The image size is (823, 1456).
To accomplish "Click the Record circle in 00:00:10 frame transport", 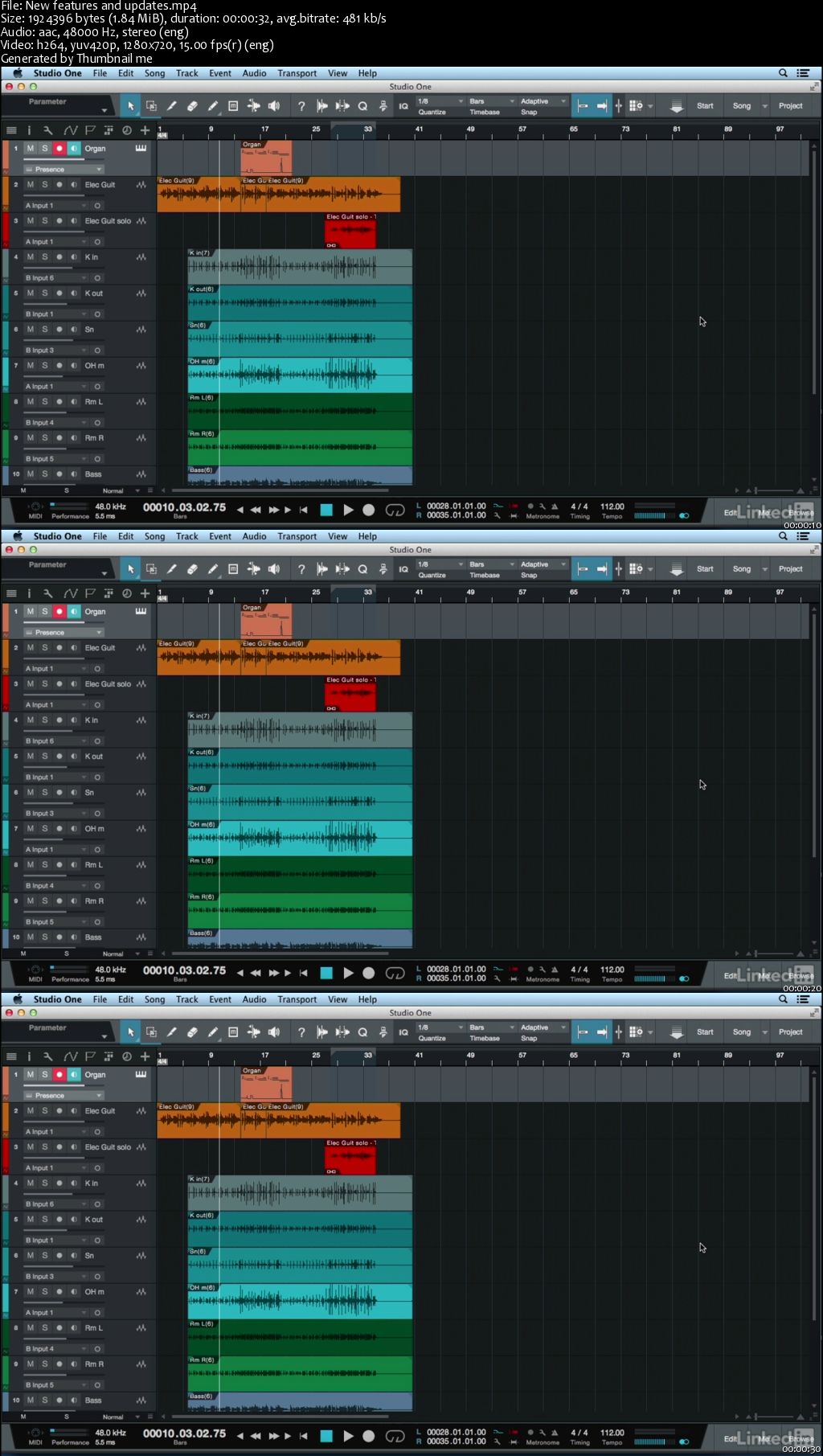I will tap(369, 510).
